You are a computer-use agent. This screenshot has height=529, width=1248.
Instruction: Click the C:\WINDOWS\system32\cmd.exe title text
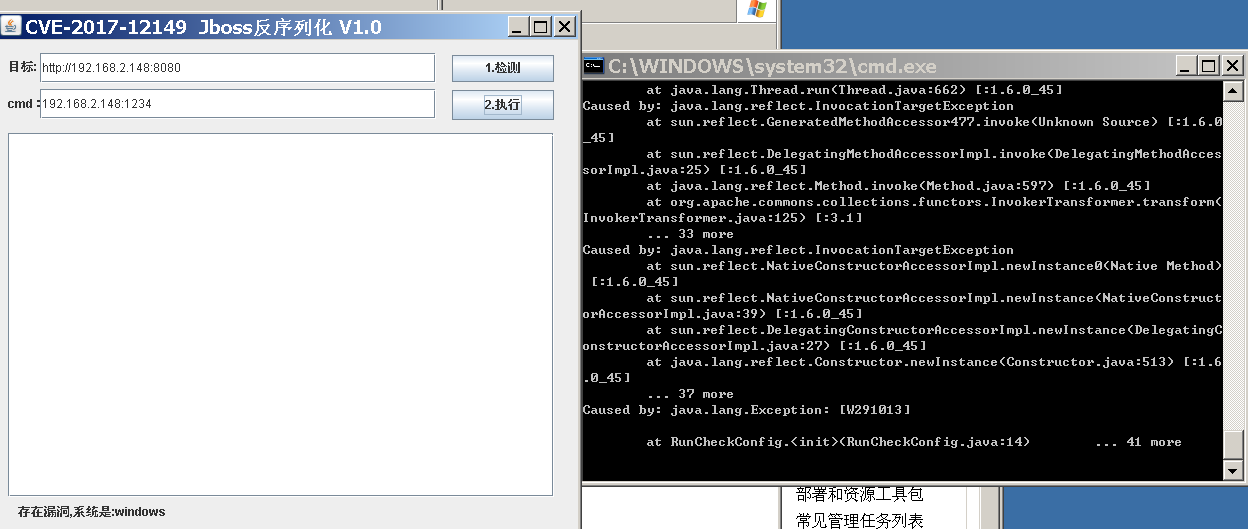[x=773, y=67]
